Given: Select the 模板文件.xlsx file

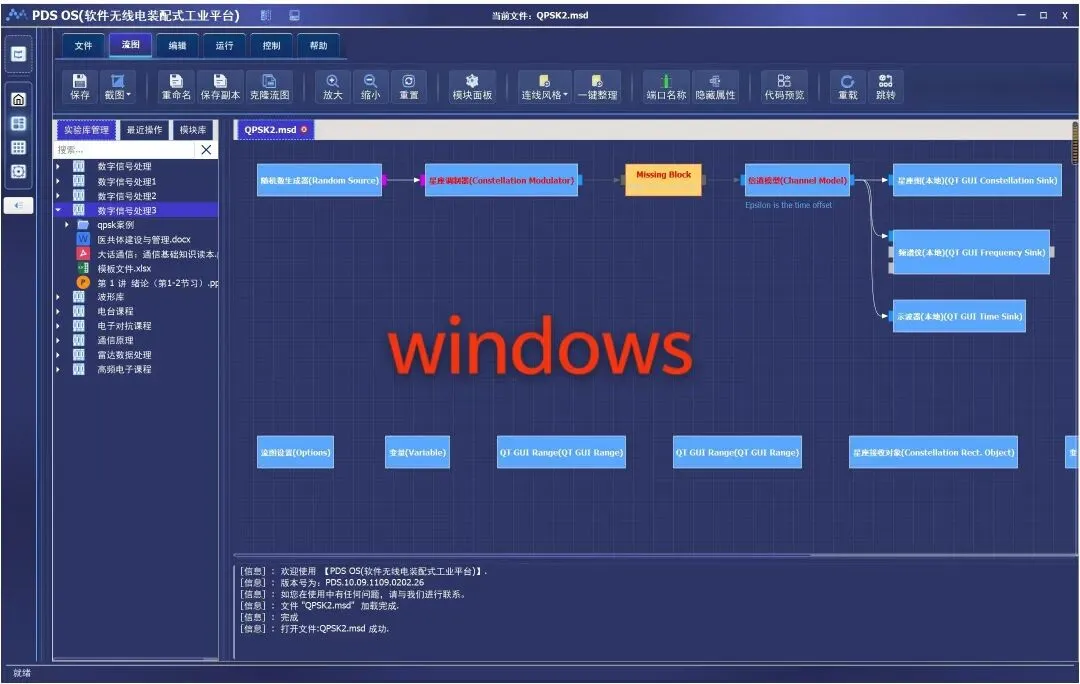Looking at the screenshot, I should tap(124, 269).
